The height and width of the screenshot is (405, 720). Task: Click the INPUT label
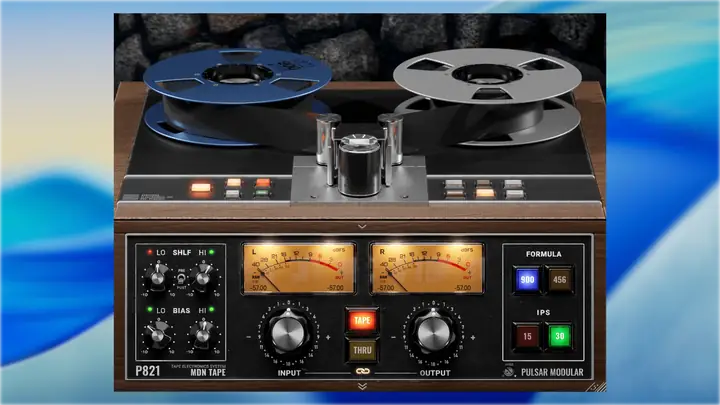(289, 373)
